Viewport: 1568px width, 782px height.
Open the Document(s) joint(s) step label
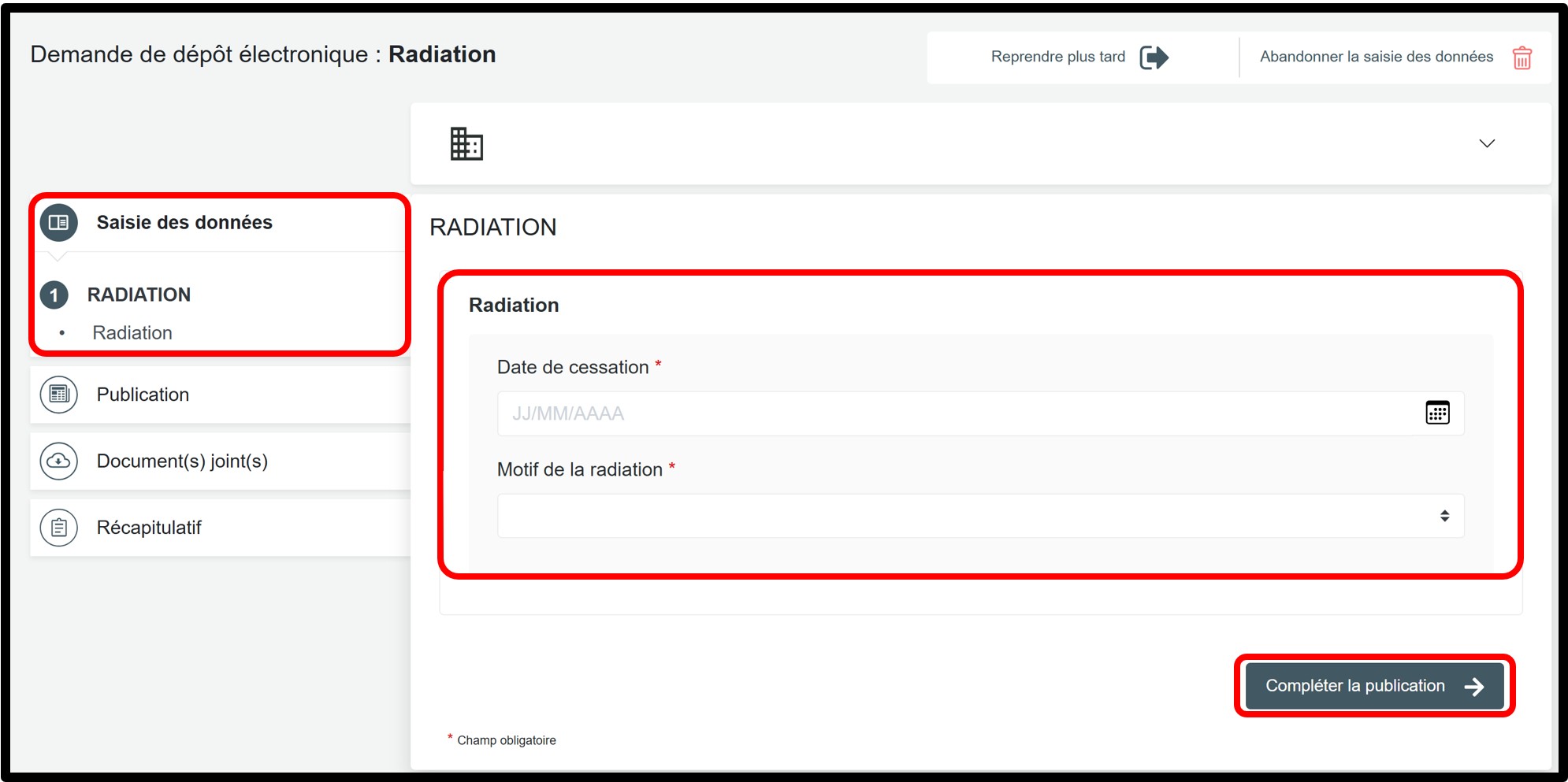[x=182, y=461]
